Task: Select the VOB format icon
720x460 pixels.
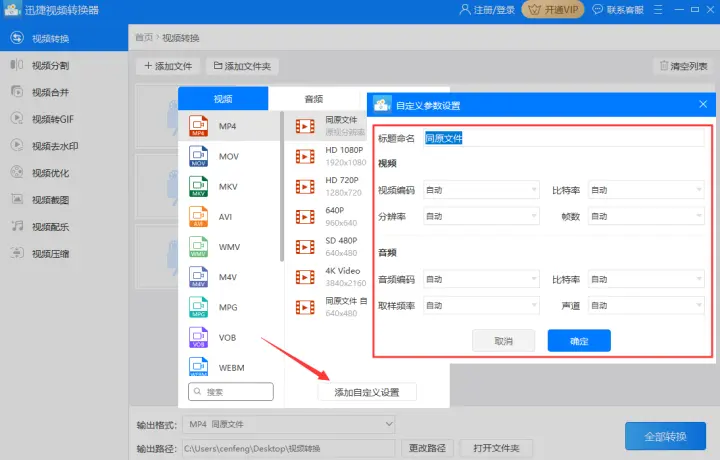Action: pyautogui.click(x=198, y=337)
